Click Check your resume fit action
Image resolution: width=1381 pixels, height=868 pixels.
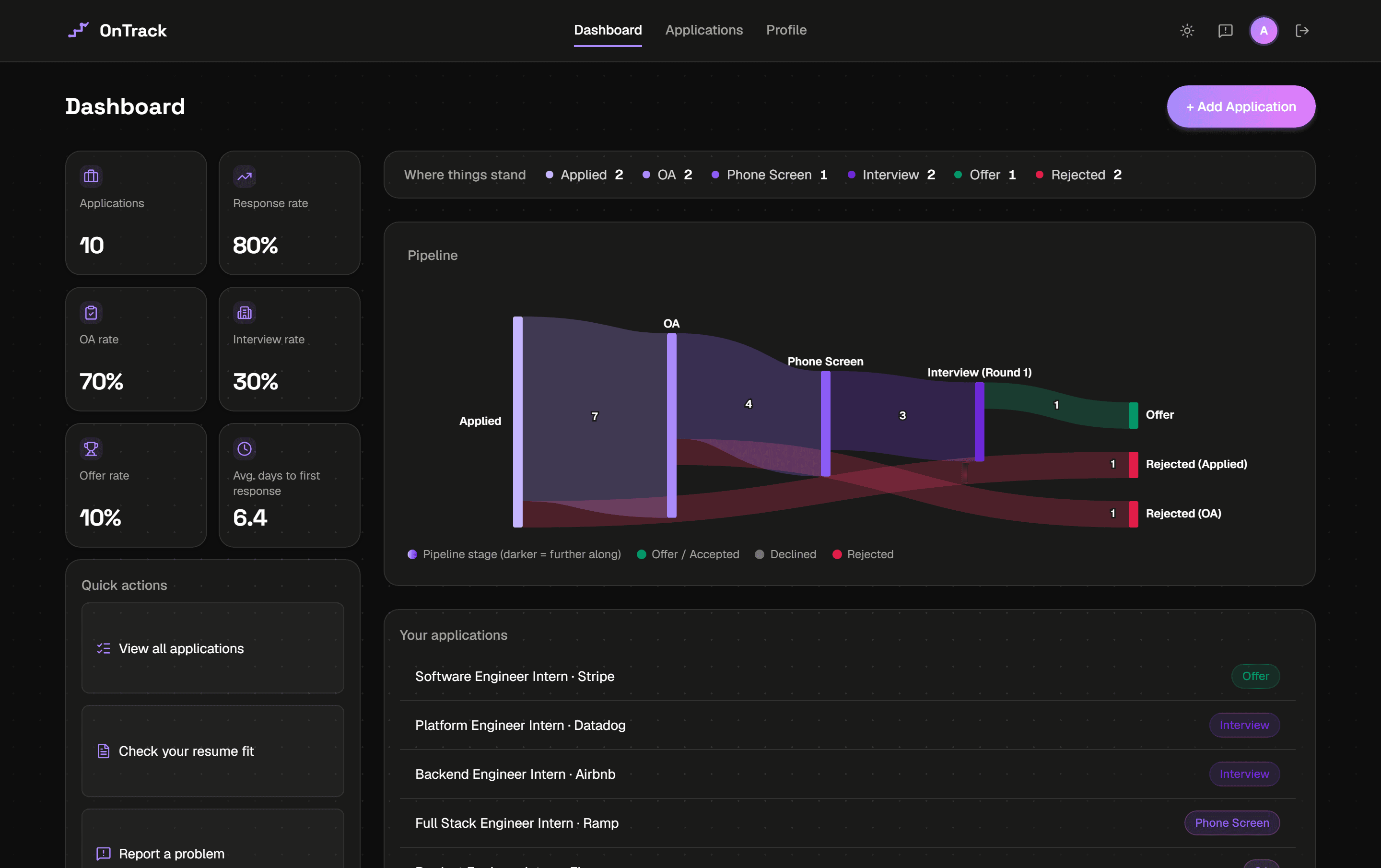point(213,751)
